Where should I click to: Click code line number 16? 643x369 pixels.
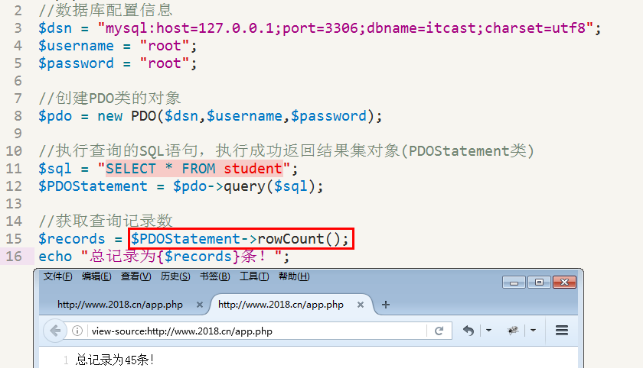[14, 256]
